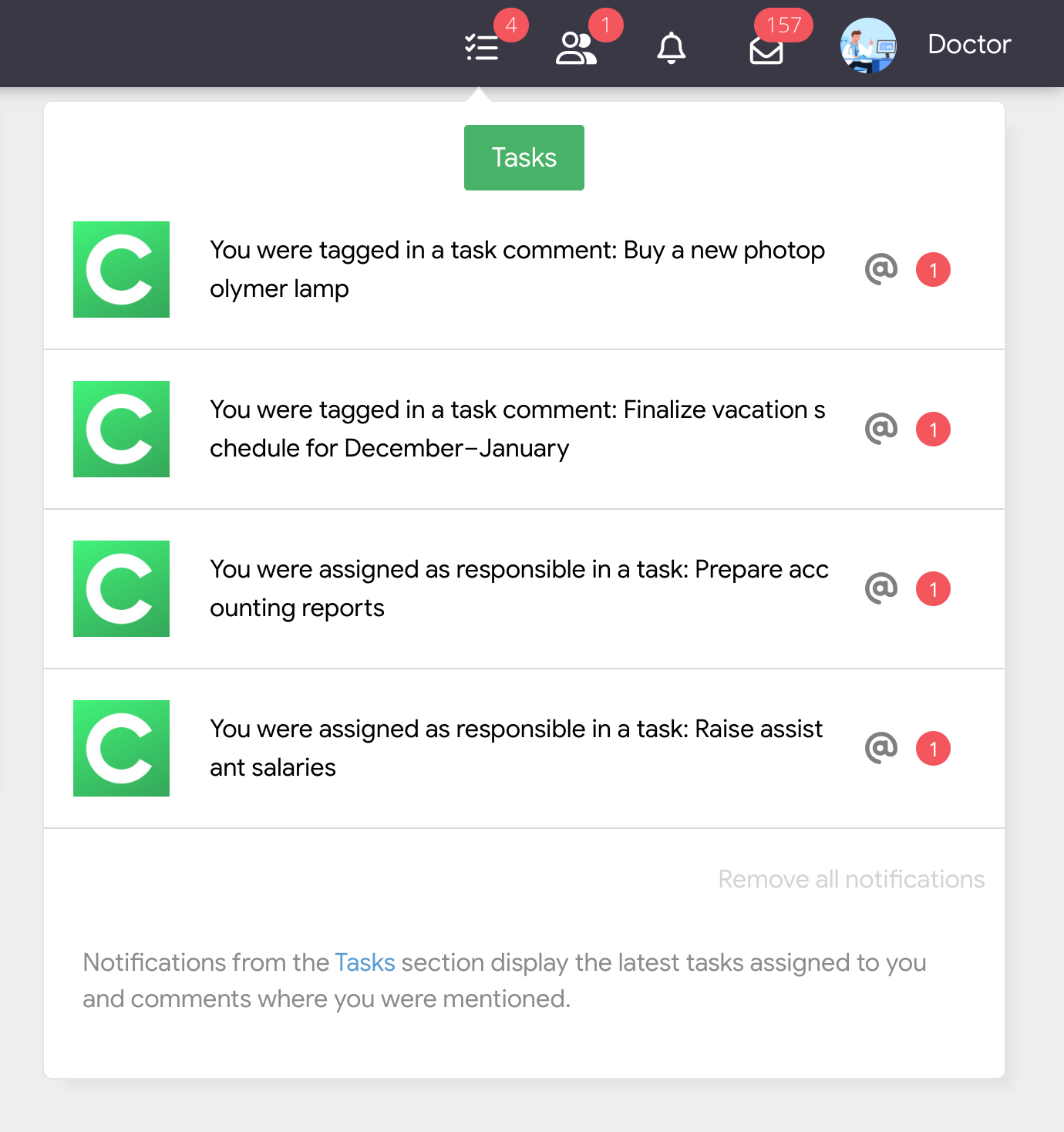Open the photopolymer lamp task comment notification
Screen dimensions: 1064x1132
click(517, 269)
